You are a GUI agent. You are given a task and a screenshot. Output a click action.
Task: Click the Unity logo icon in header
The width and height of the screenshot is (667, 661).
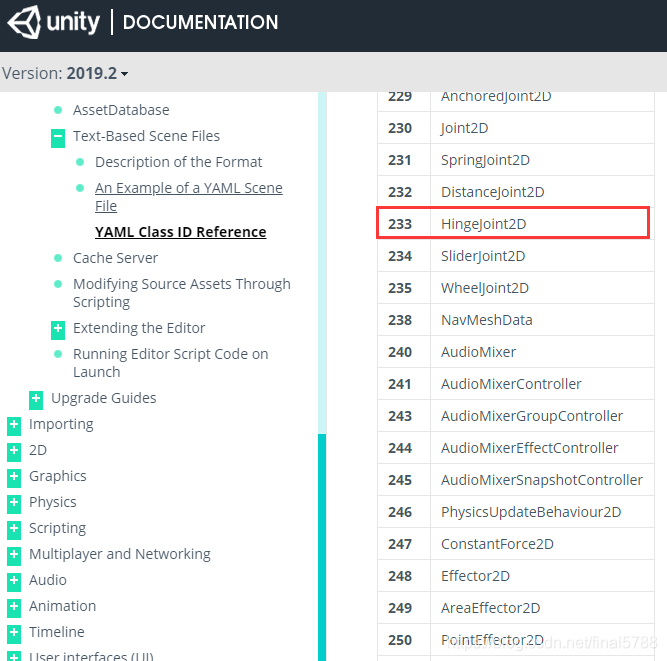tap(25, 22)
